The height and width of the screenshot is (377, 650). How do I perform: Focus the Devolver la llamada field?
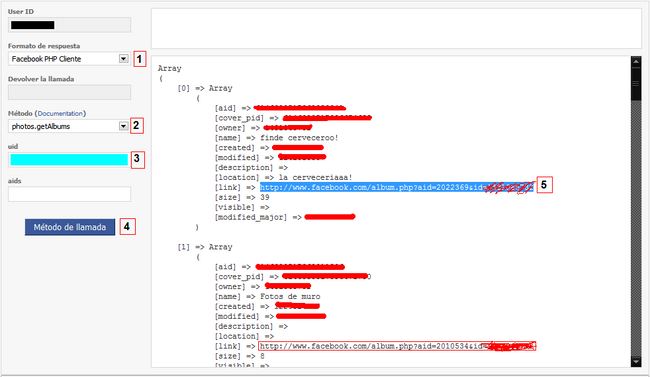[x=69, y=92]
